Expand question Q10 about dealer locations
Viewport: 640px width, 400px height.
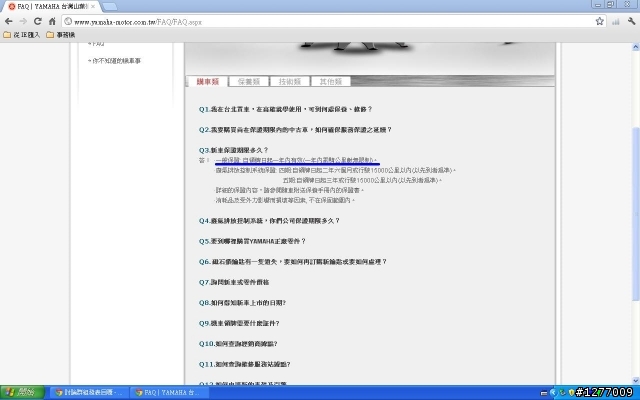tap(238, 344)
